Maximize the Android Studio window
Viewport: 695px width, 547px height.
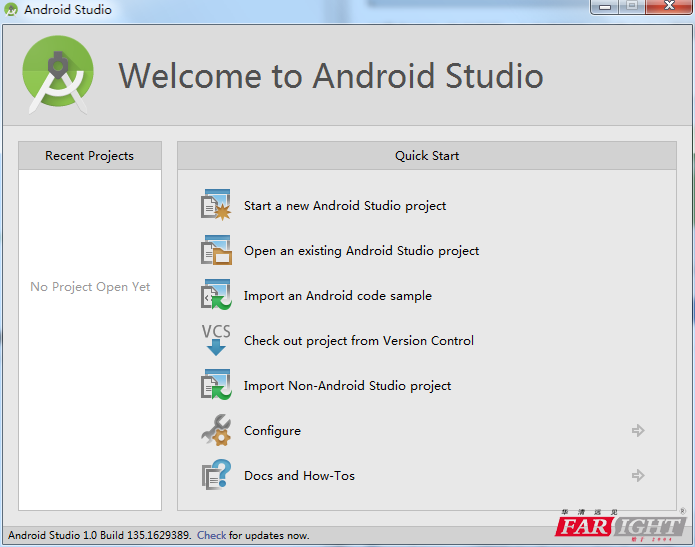pyautogui.click(x=632, y=6)
